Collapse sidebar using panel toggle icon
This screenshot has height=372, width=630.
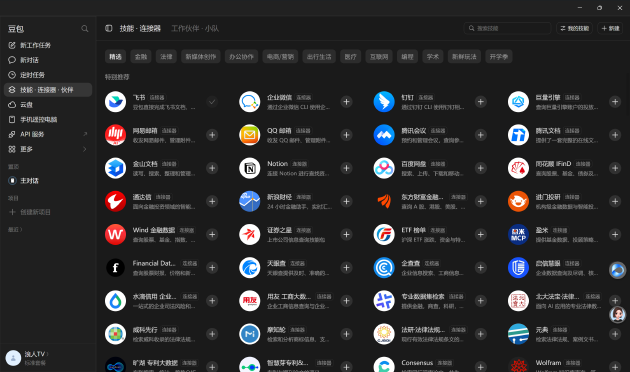108,28
